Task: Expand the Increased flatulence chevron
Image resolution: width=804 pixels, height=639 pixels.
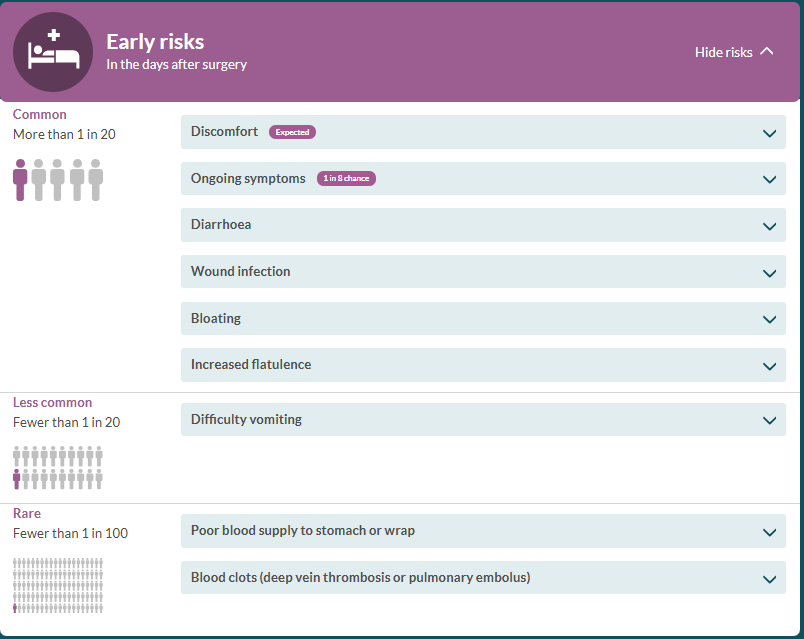Action: pos(769,366)
